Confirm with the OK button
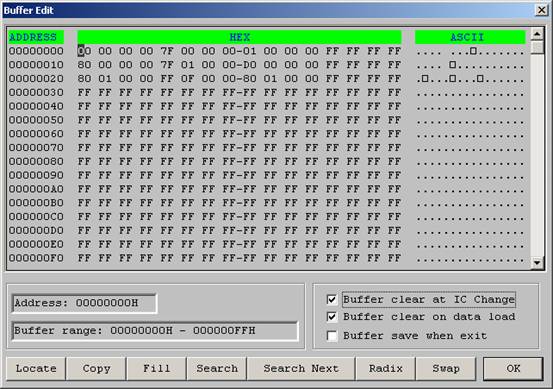 tap(513, 369)
